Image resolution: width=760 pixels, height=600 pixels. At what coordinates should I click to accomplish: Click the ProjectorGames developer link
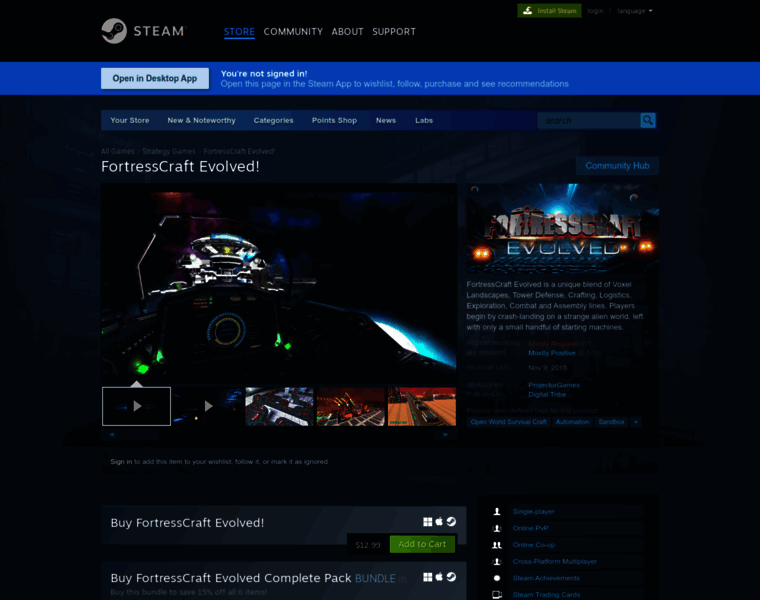click(554, 385)
